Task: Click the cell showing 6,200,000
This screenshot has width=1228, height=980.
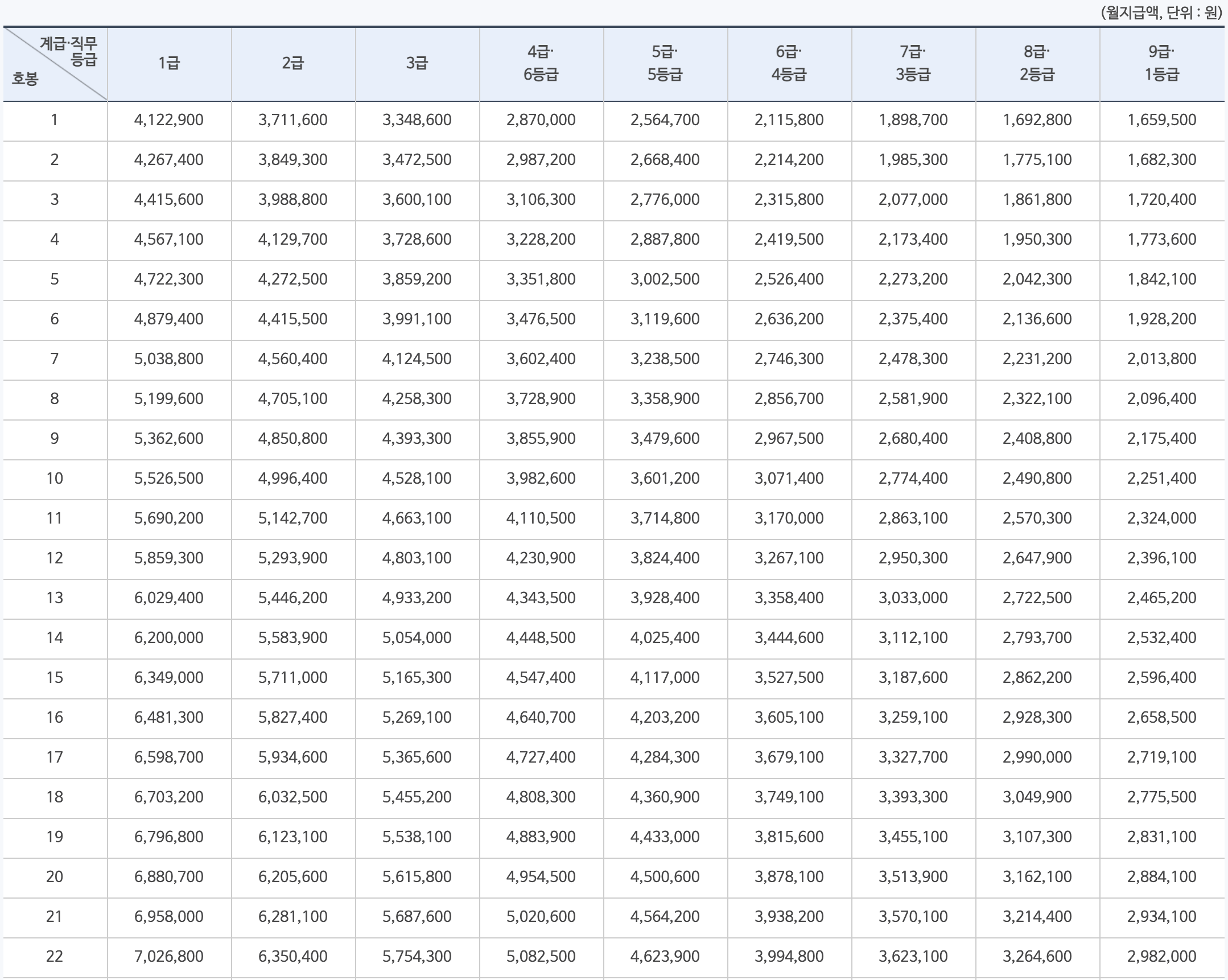Action: (168, 637)
